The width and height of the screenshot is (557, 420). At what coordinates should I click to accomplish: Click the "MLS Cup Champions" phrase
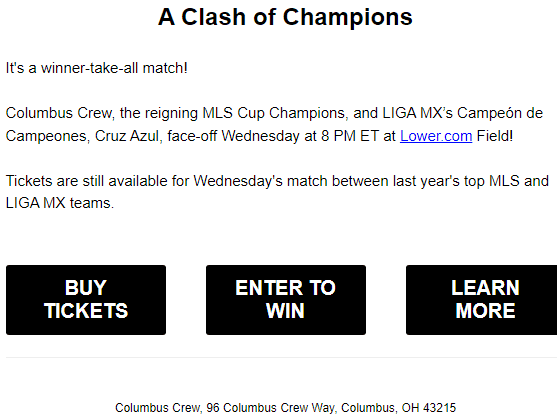274,113
